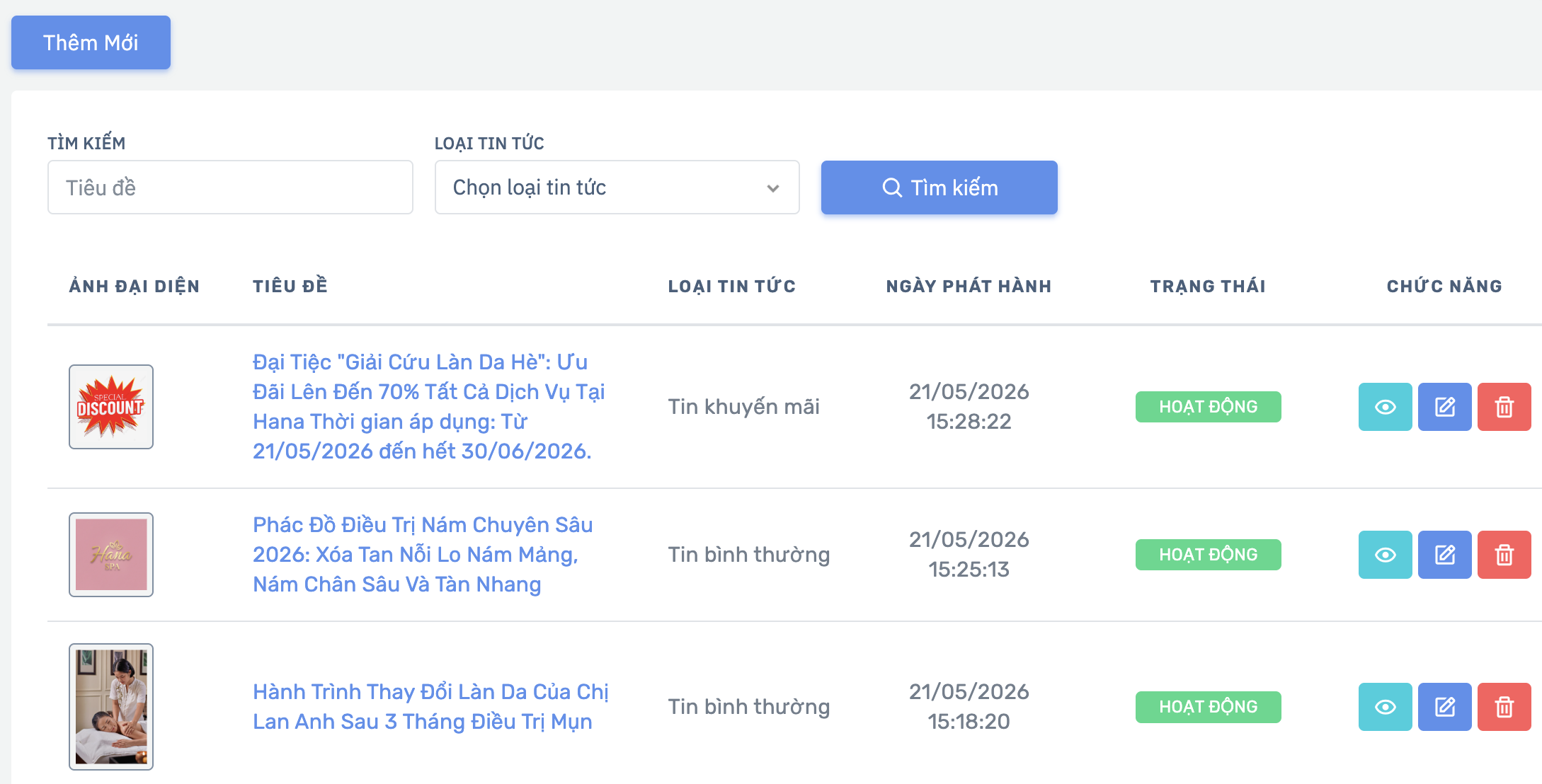Delete the Đại Tiệc Giải Cứu Làn Da article
Image resolution: width=1542 pixels, height=784 pixels.
[1504, 407]
